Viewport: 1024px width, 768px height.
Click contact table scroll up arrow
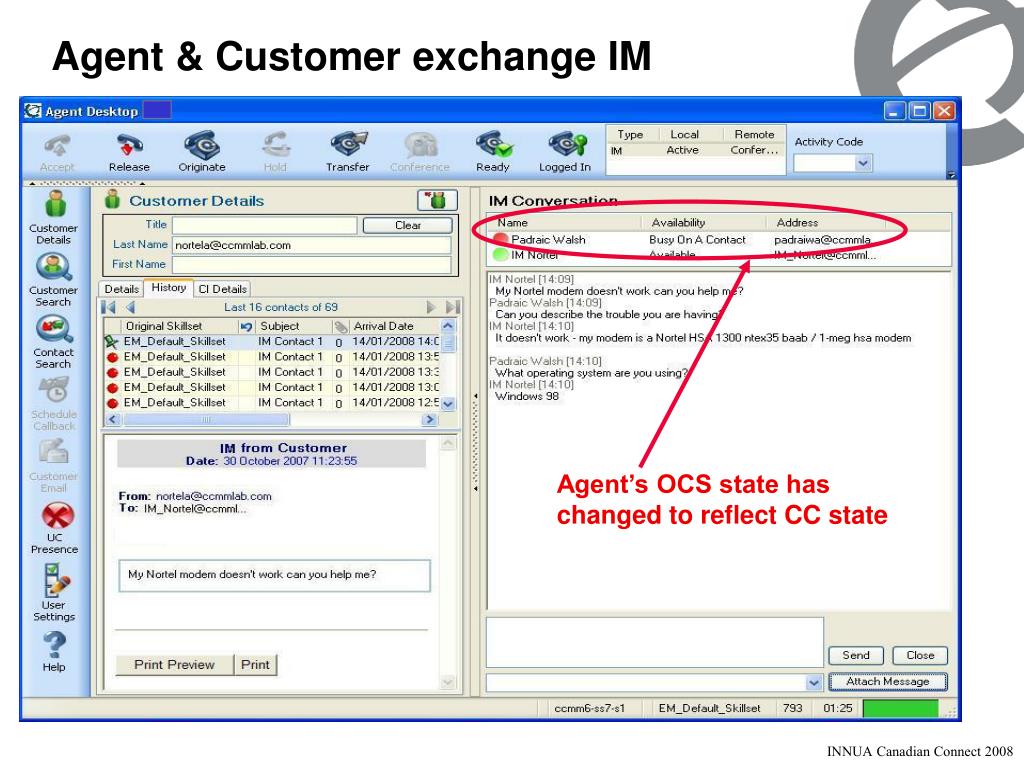pyautogui.click(x=448, y=325)
